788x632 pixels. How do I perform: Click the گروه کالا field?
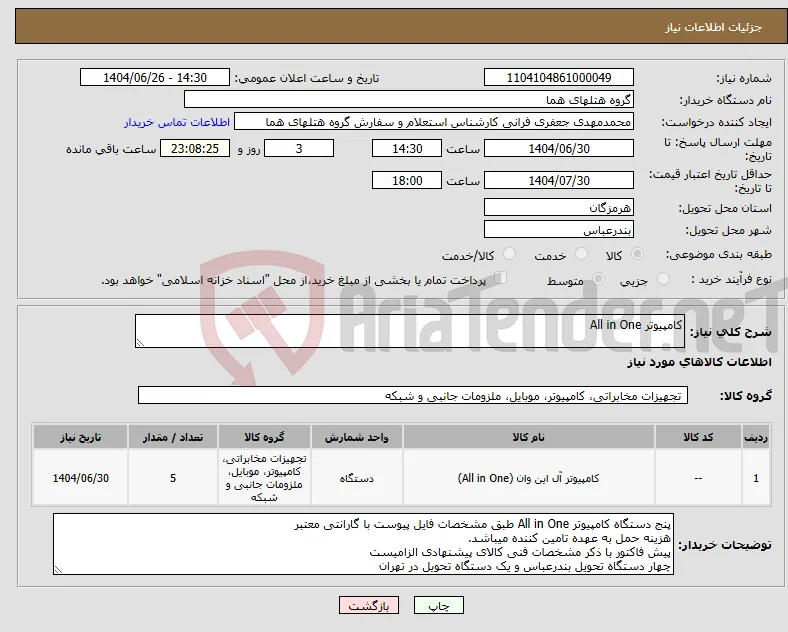413,395
